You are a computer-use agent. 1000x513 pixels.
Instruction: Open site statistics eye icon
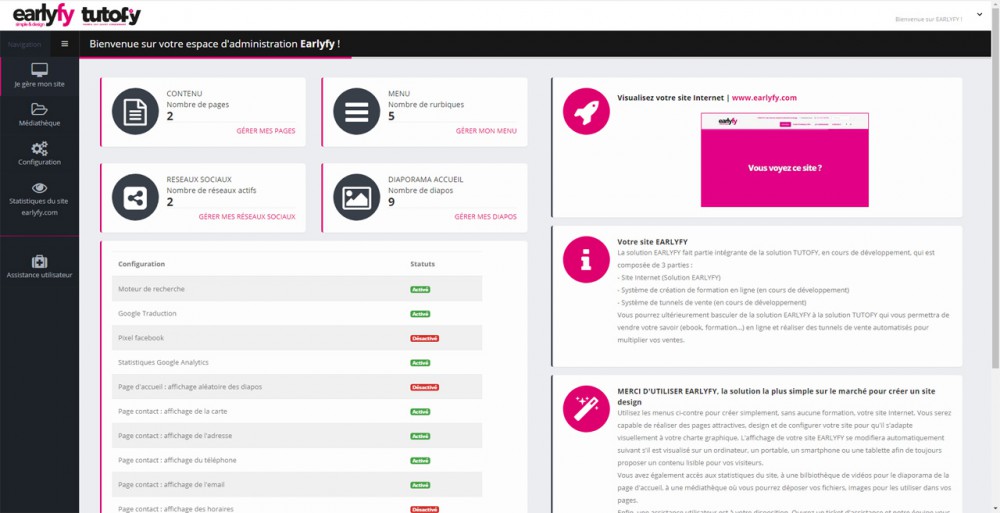(x=40, y=188)
